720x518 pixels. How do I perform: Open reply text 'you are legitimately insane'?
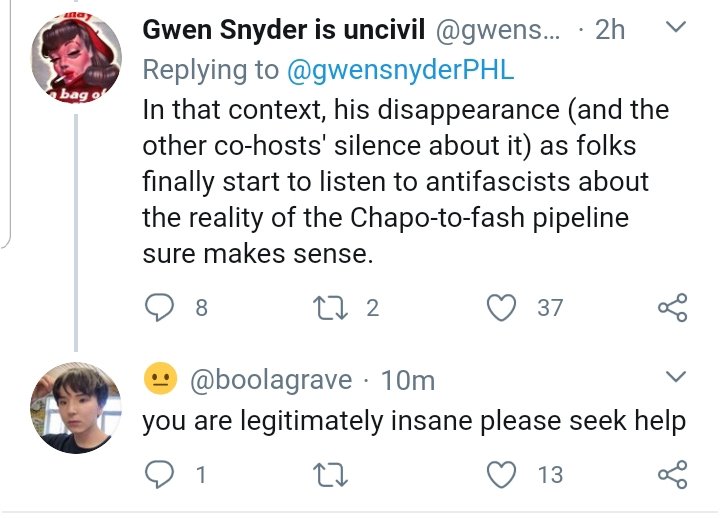click(413, 421)
